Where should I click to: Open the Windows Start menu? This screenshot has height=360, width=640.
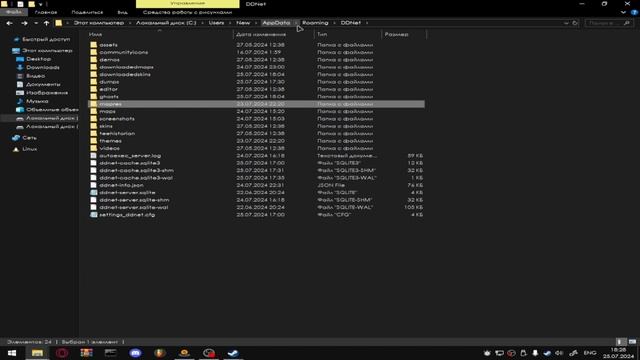[x=12, y=353]
